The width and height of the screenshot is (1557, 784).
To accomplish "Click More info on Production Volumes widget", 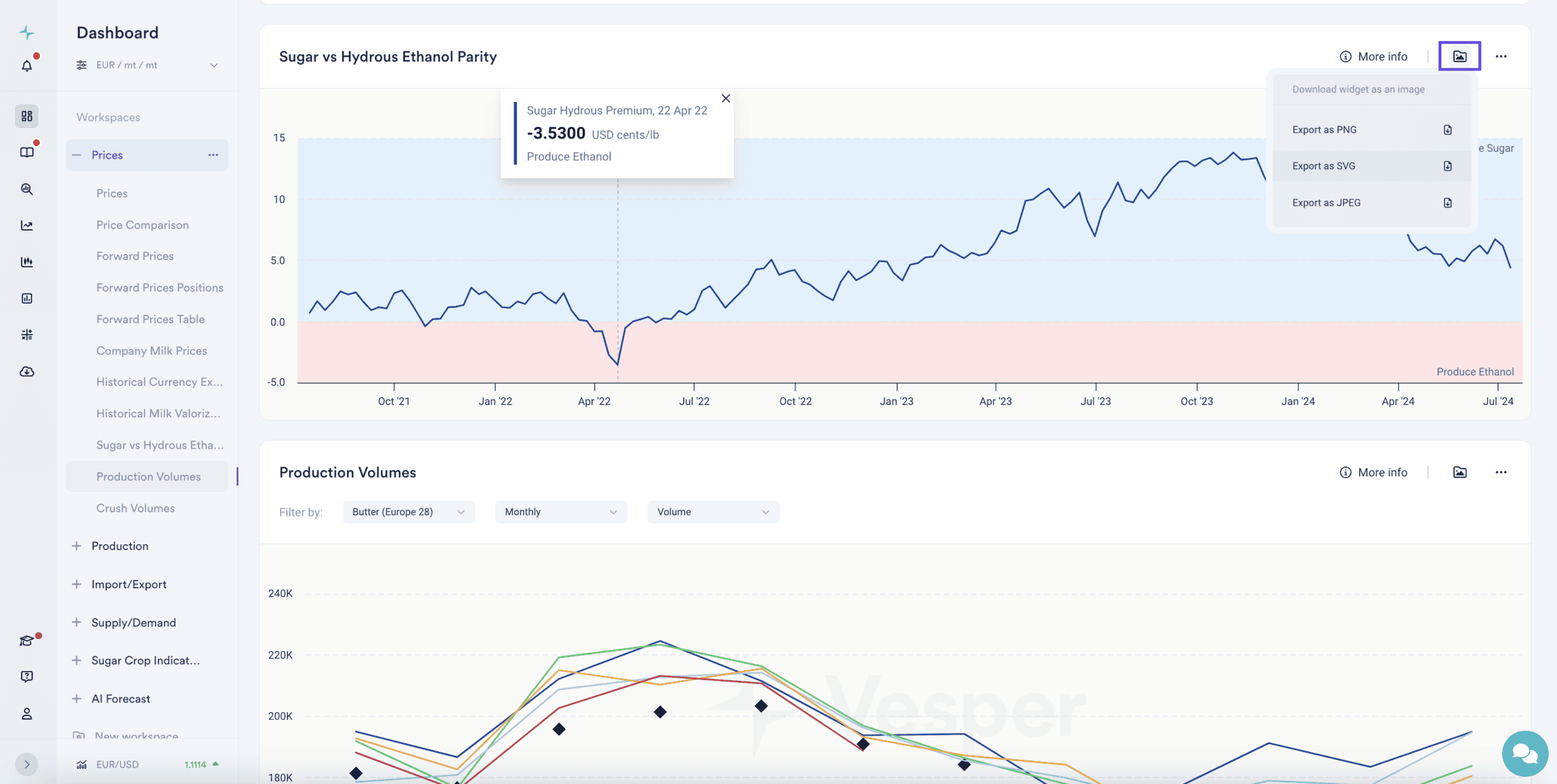I will (x=1373, y=472).
